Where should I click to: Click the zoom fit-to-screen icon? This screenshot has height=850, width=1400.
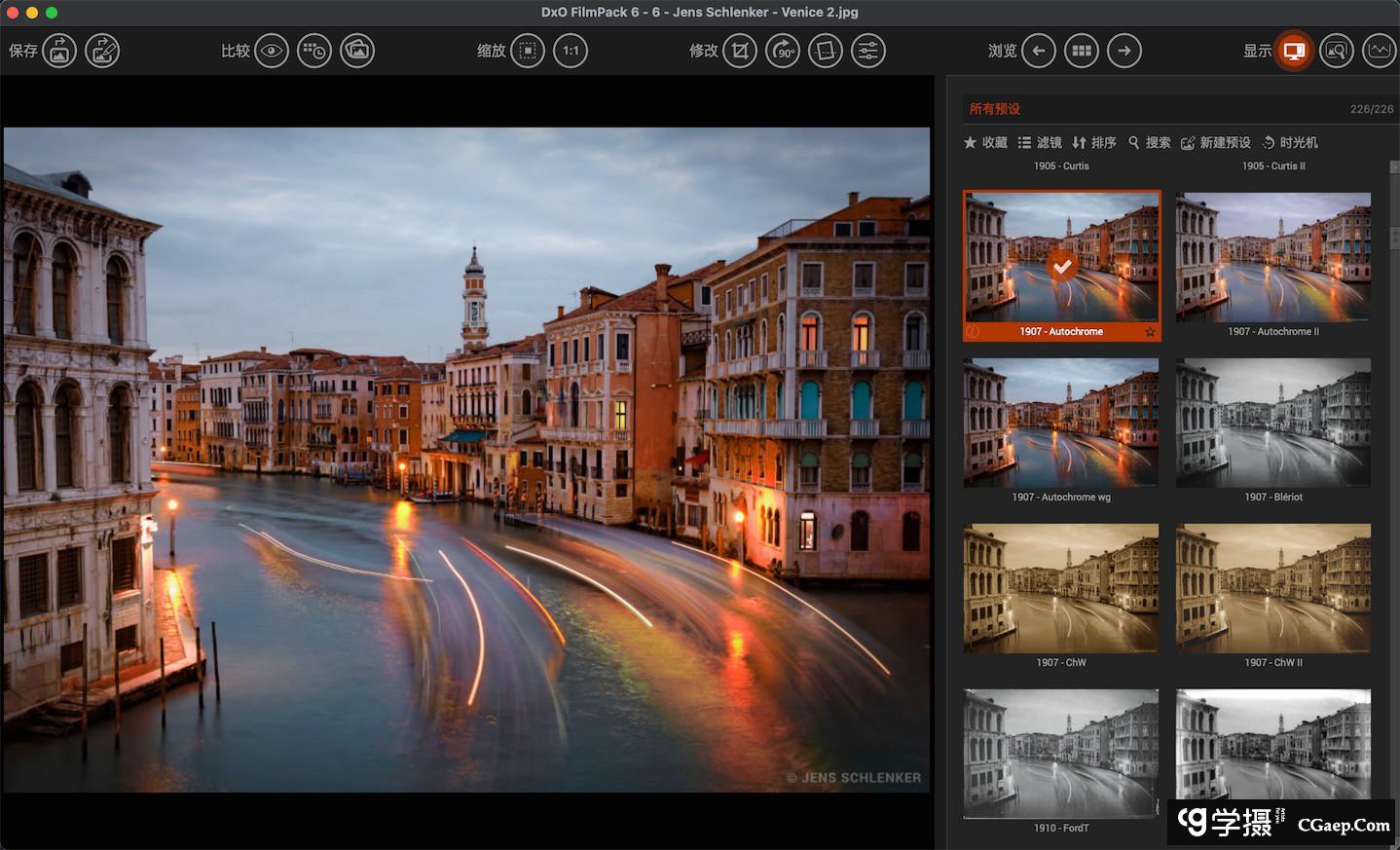point(528,51)
